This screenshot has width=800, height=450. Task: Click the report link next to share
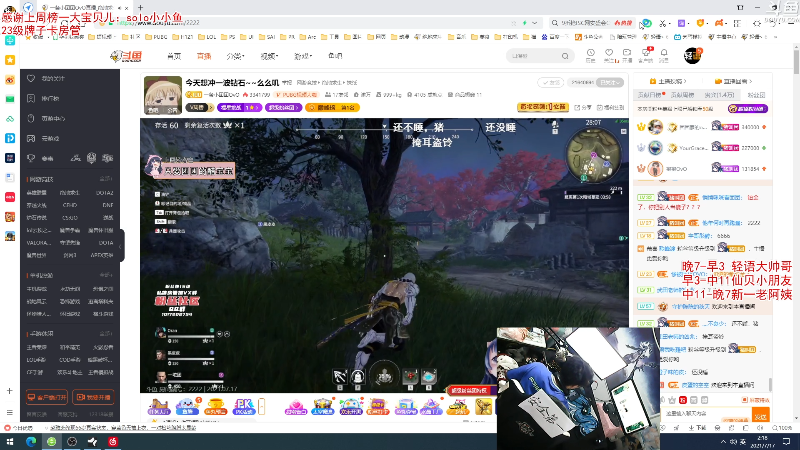click(x=610, y=108)
